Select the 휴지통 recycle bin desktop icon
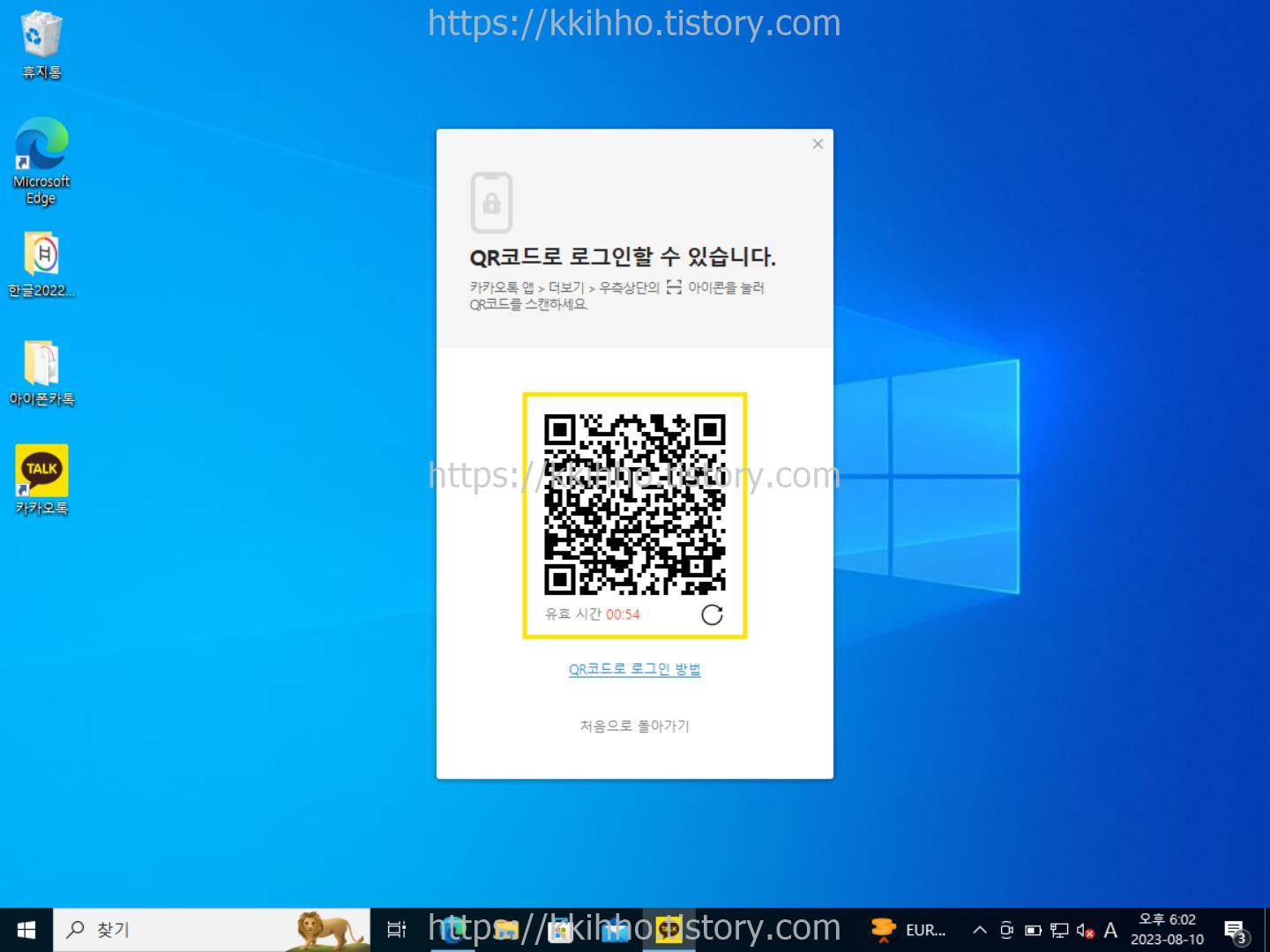The image size is (1270, 952). point(41,46)
